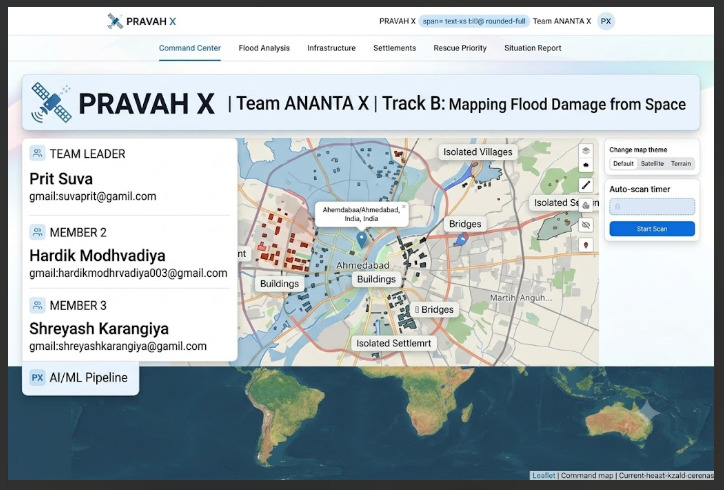The width and height of the screenshot is (724, 490).
Task: View the Situation Report tab
Action: click(533, 48)
